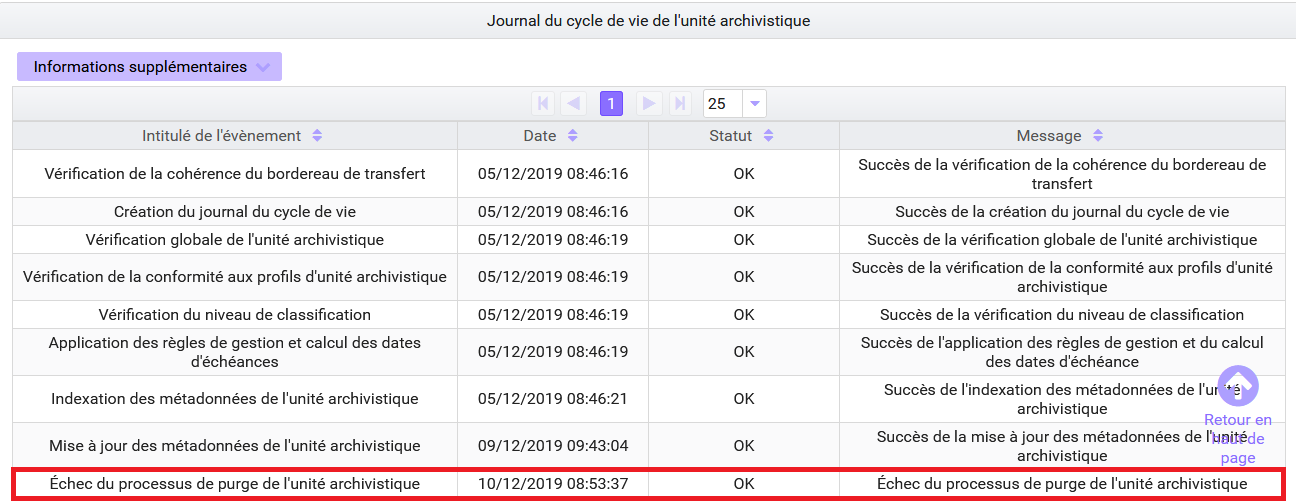Screen dimensions: 1296x501
Task: Sort by Message column icon
Action: coord(1097,136)
